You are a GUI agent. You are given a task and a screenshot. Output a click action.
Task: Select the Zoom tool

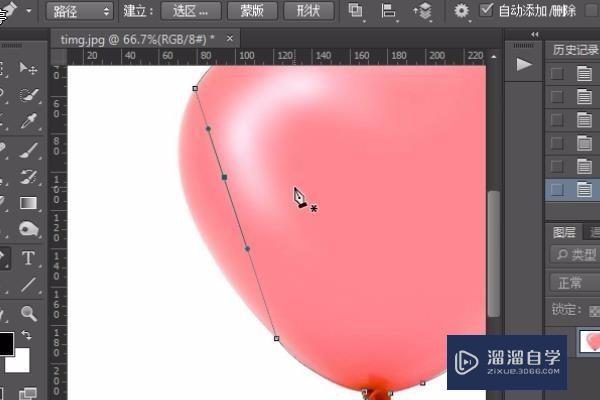29,313
